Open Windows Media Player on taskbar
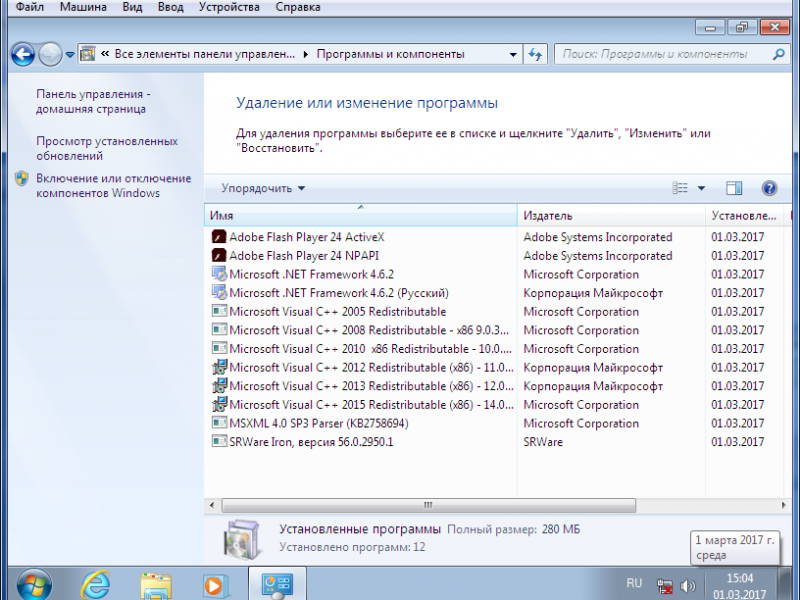This screenshot has height=600, width=800. (215, 586)
